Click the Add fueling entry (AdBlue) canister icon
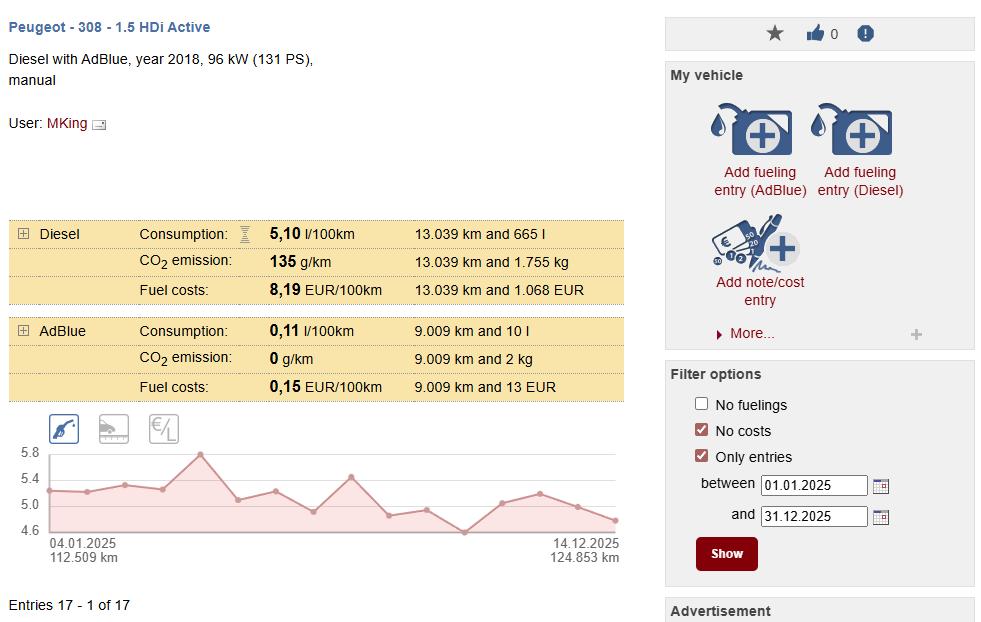 [751, 129]
